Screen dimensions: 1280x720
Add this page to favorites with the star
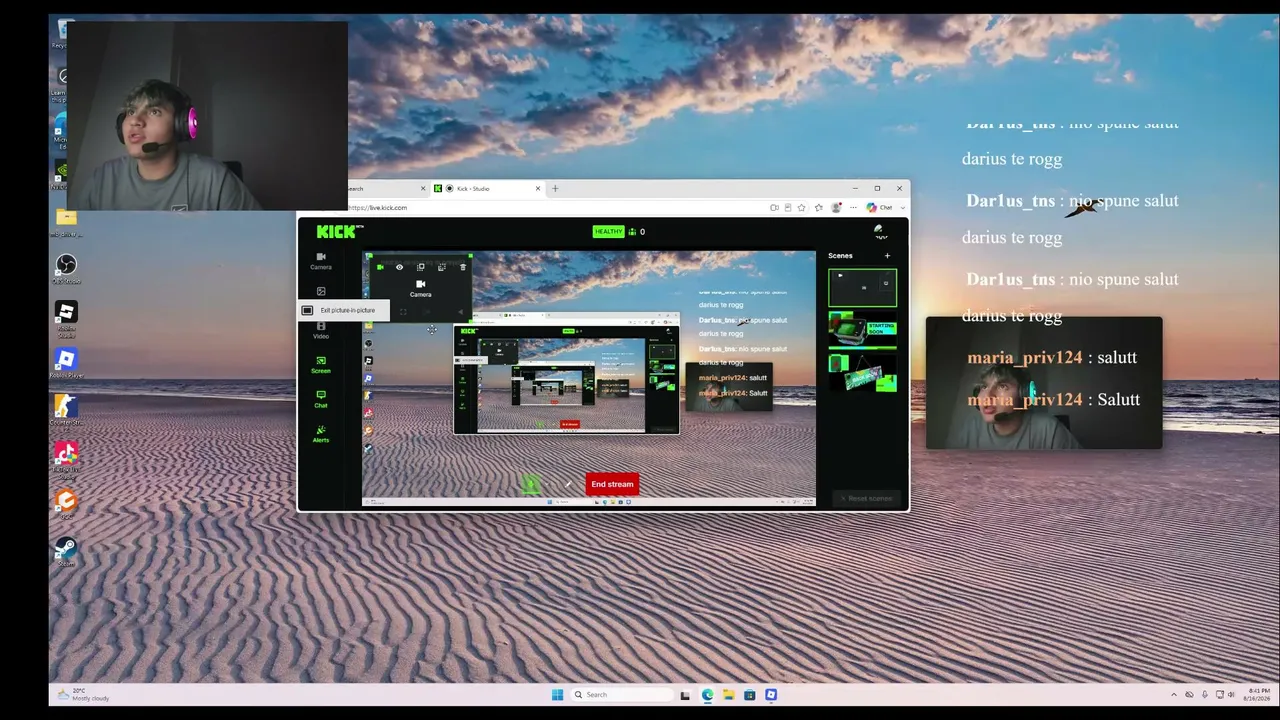(x=802, y=208)
